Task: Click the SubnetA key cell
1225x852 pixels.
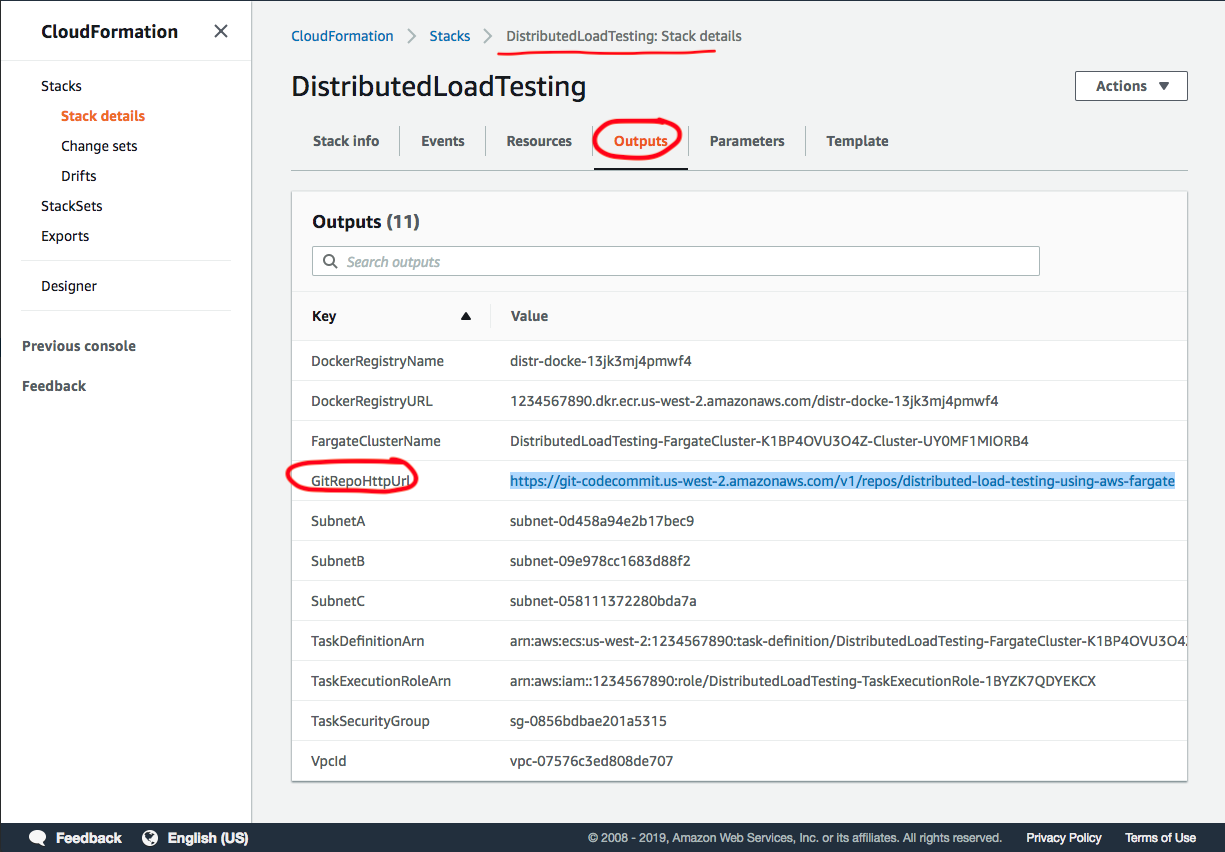Action: click(338, 521)
